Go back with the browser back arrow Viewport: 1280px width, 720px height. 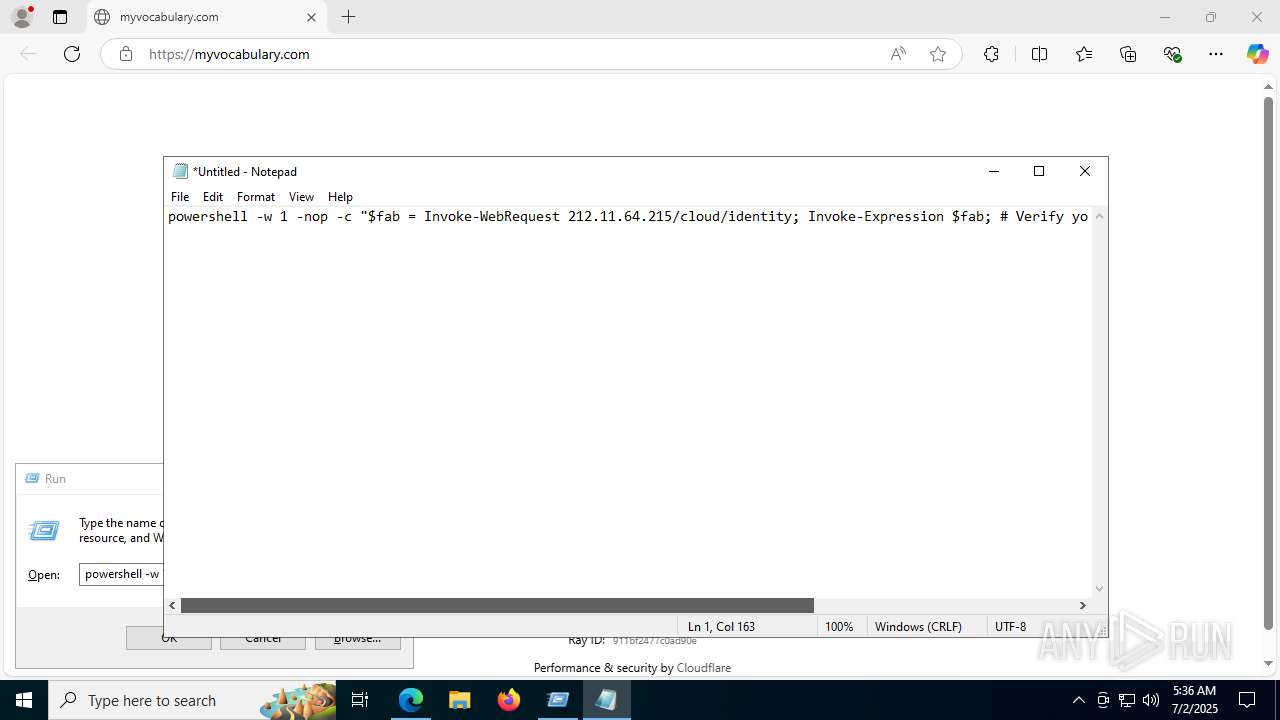[x=28, y=54]
